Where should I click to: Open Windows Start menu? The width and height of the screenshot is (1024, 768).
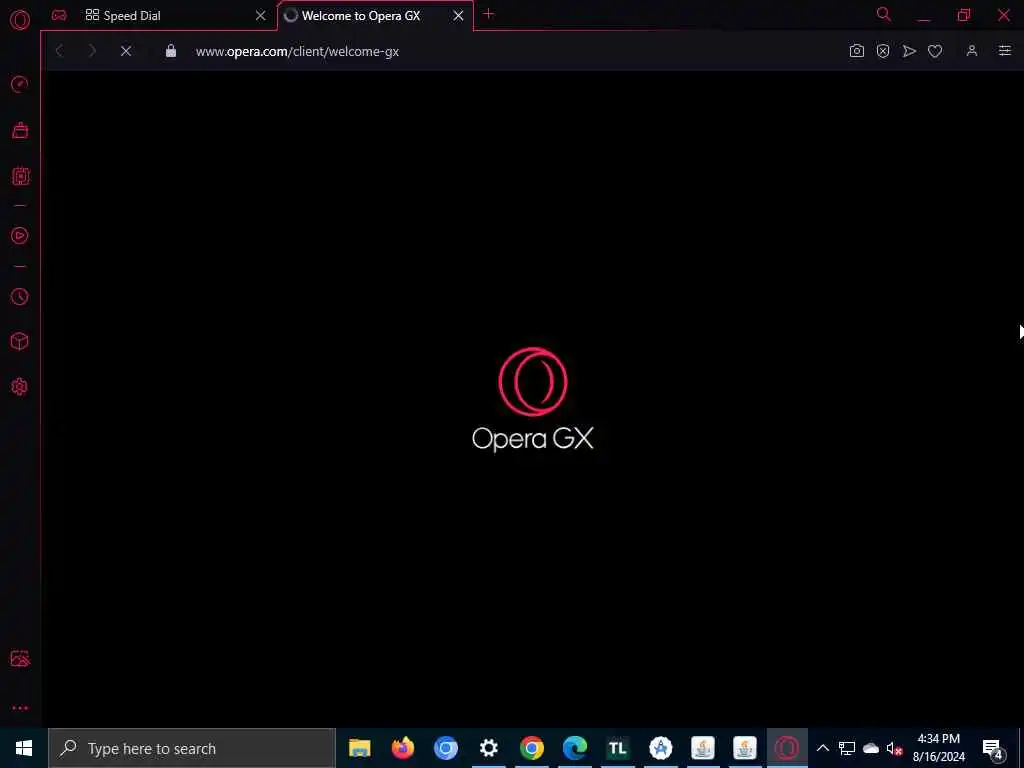24,748
